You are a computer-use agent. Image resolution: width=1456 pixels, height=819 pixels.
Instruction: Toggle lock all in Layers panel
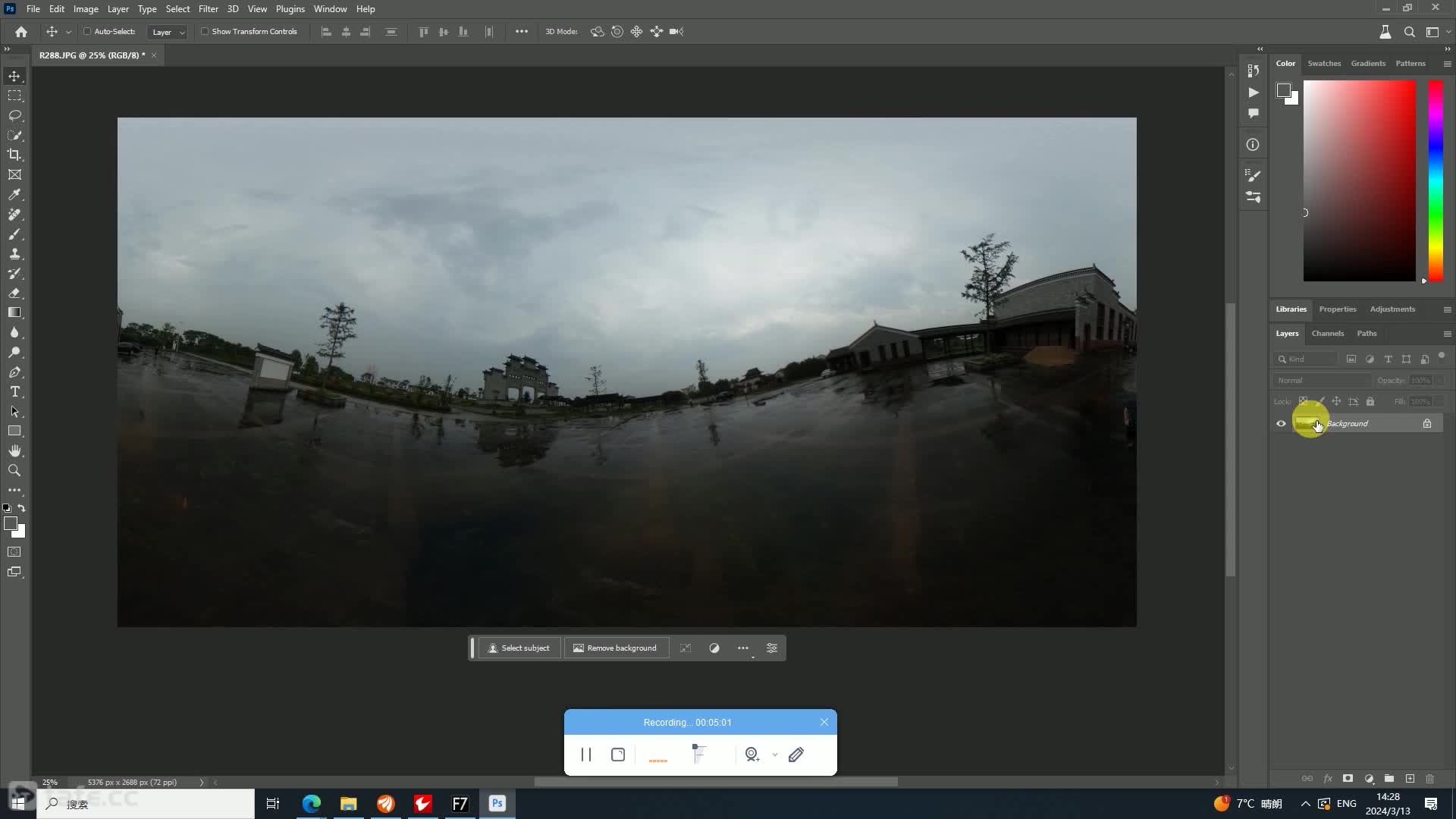(x=1370, y=401)
